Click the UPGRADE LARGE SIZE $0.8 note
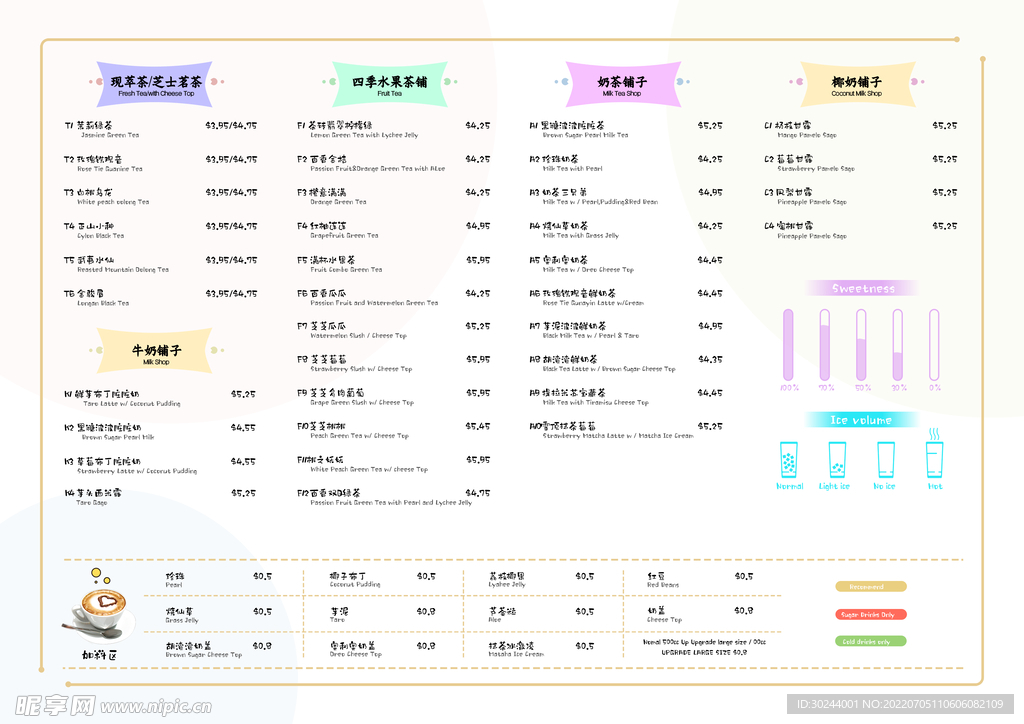The width and height of the screenshot is (1024, 724). tap(704, 652)
